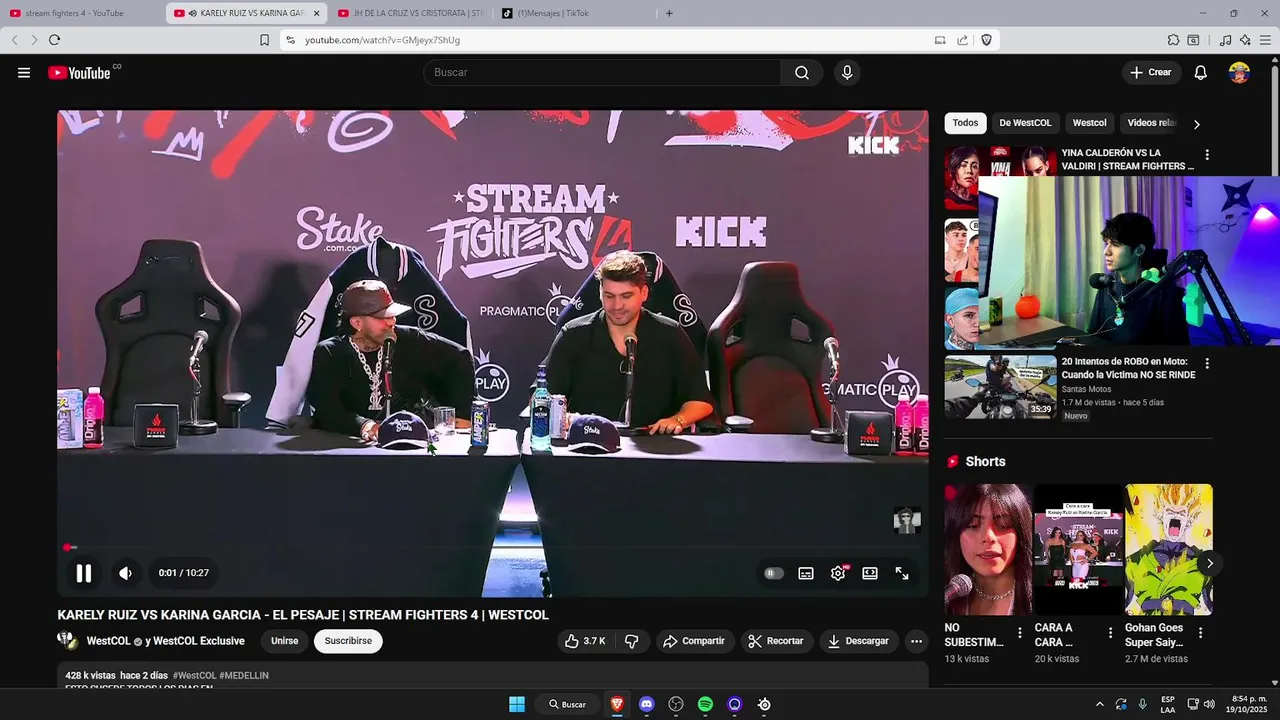Subscribe using the Suscribirse button
The width and height of the screenshot is (1280, 720).
[348, 641]
